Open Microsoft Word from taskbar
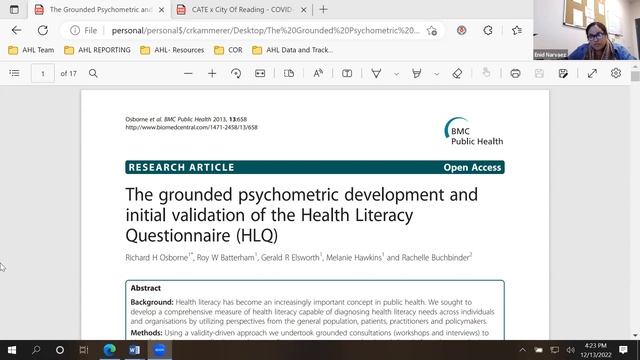Screen dimensions: 640x360 [134, 350]
